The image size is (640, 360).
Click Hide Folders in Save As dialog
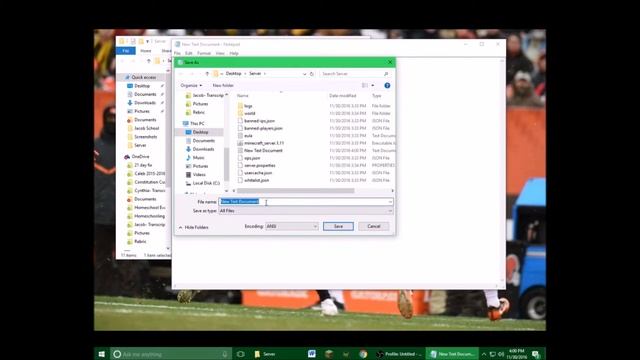(x=193, y=227)
